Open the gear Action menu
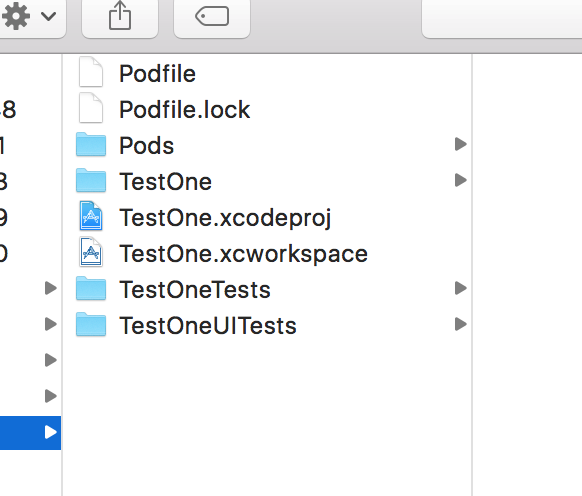582x496 pixels. click(x=29, y=17)
